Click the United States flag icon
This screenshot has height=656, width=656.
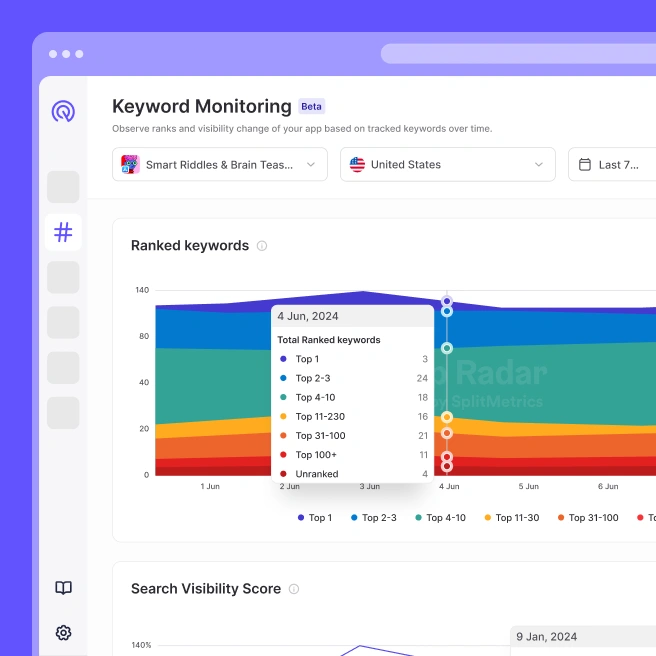click(357, 164)
